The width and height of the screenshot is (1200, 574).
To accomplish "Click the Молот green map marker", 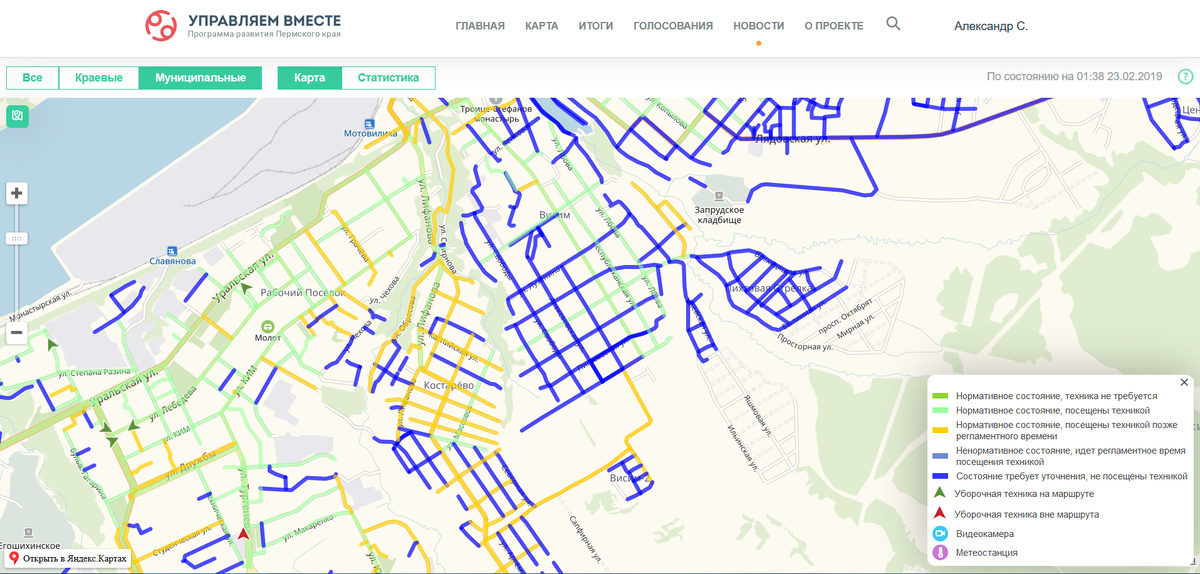I will pyautogui.click(x=268, y=327).
